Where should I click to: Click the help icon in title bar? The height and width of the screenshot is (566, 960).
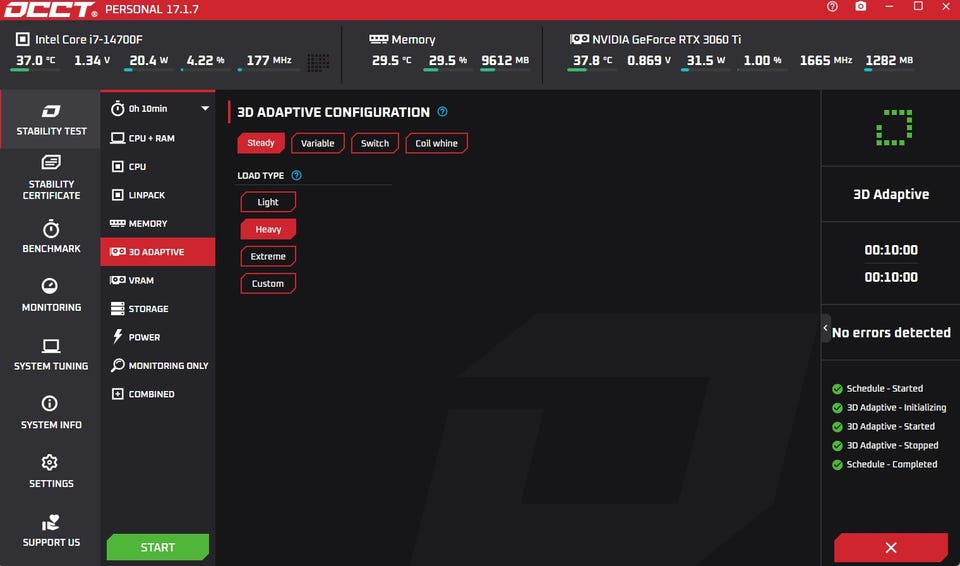832,7
